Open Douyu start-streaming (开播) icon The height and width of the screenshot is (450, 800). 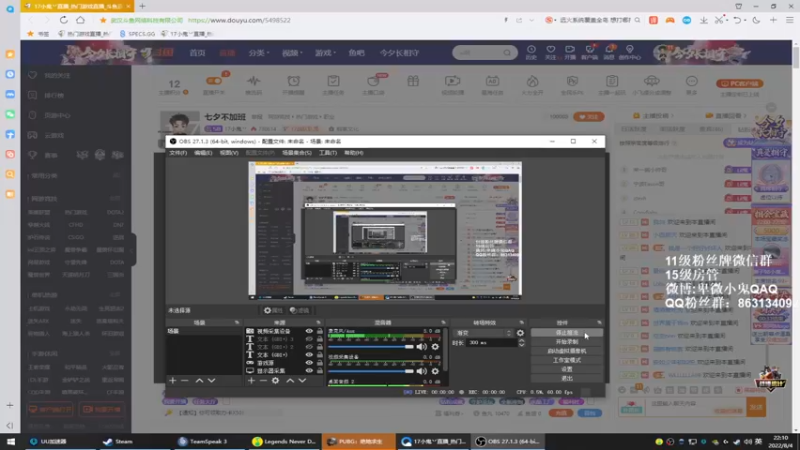(570, 52)
